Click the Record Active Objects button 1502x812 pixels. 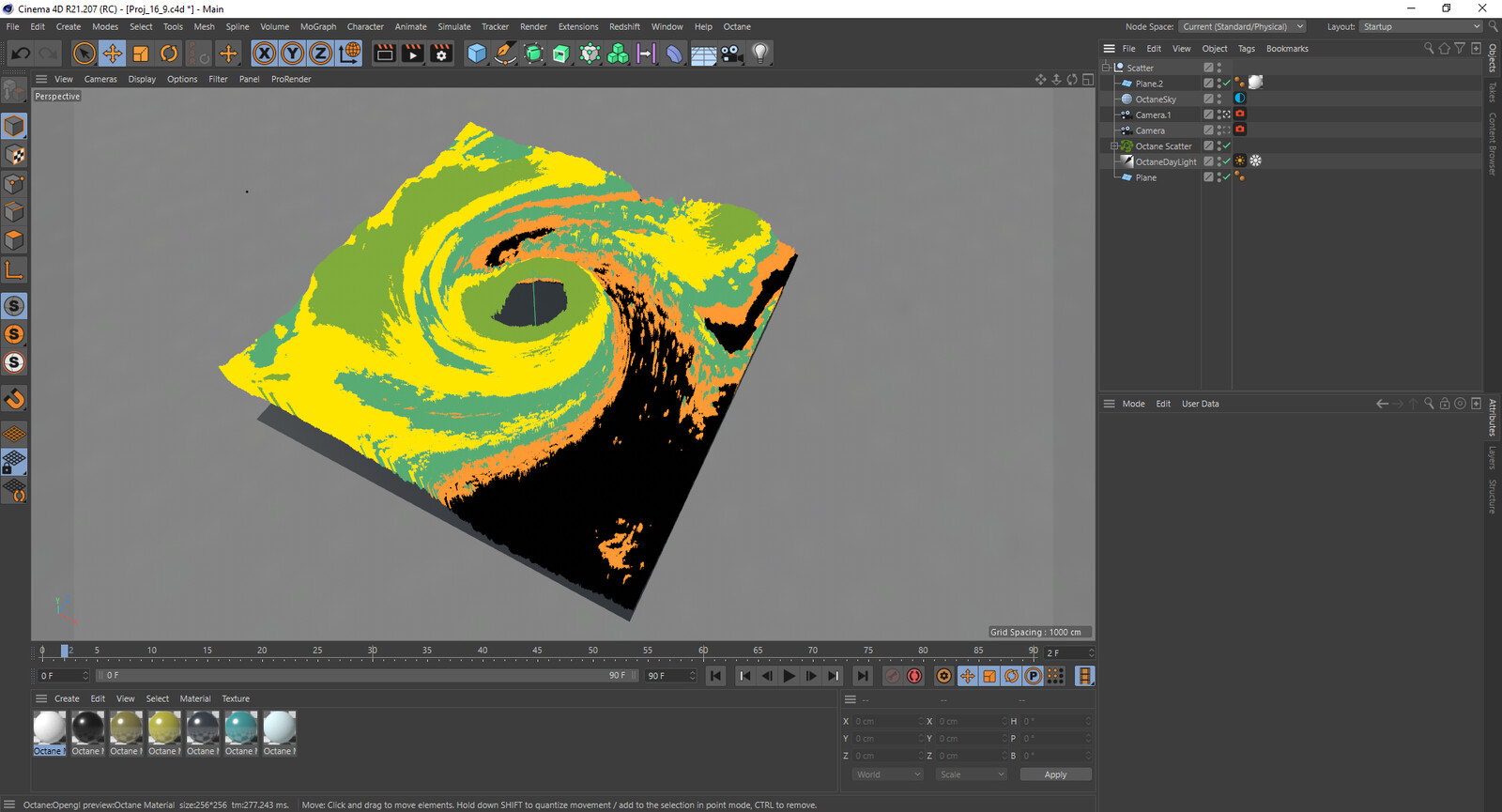click(x=893, y=676)
